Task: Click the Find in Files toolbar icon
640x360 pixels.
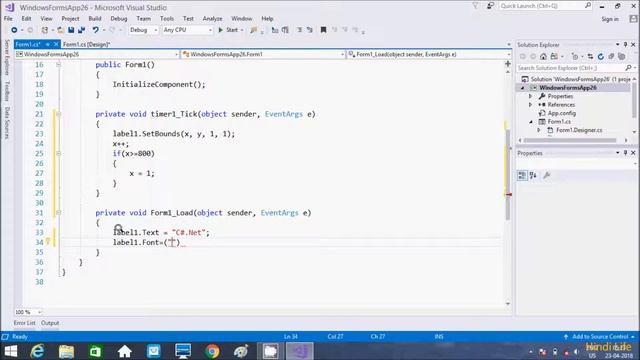Action: click(254, 30)
